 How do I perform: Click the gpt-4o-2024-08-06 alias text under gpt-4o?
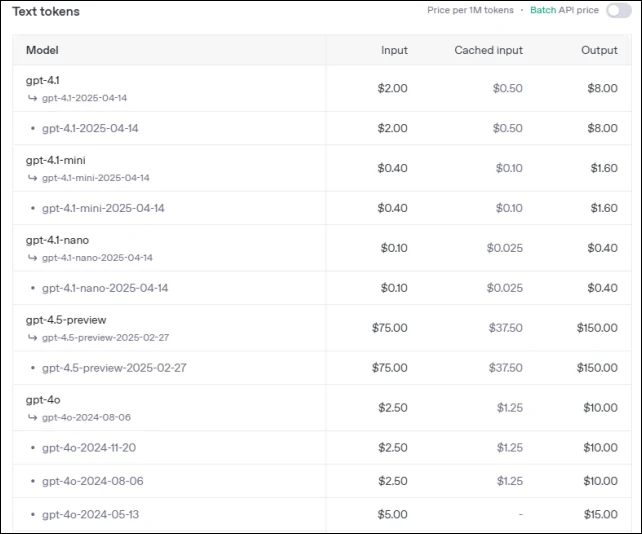click(86, 417)
